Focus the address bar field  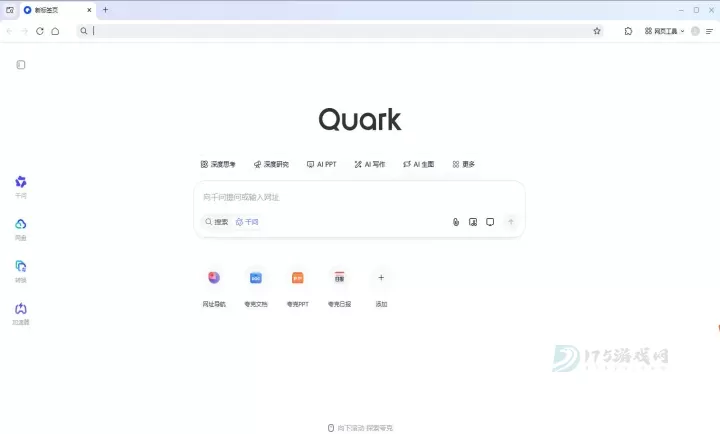tap(340, 31)
